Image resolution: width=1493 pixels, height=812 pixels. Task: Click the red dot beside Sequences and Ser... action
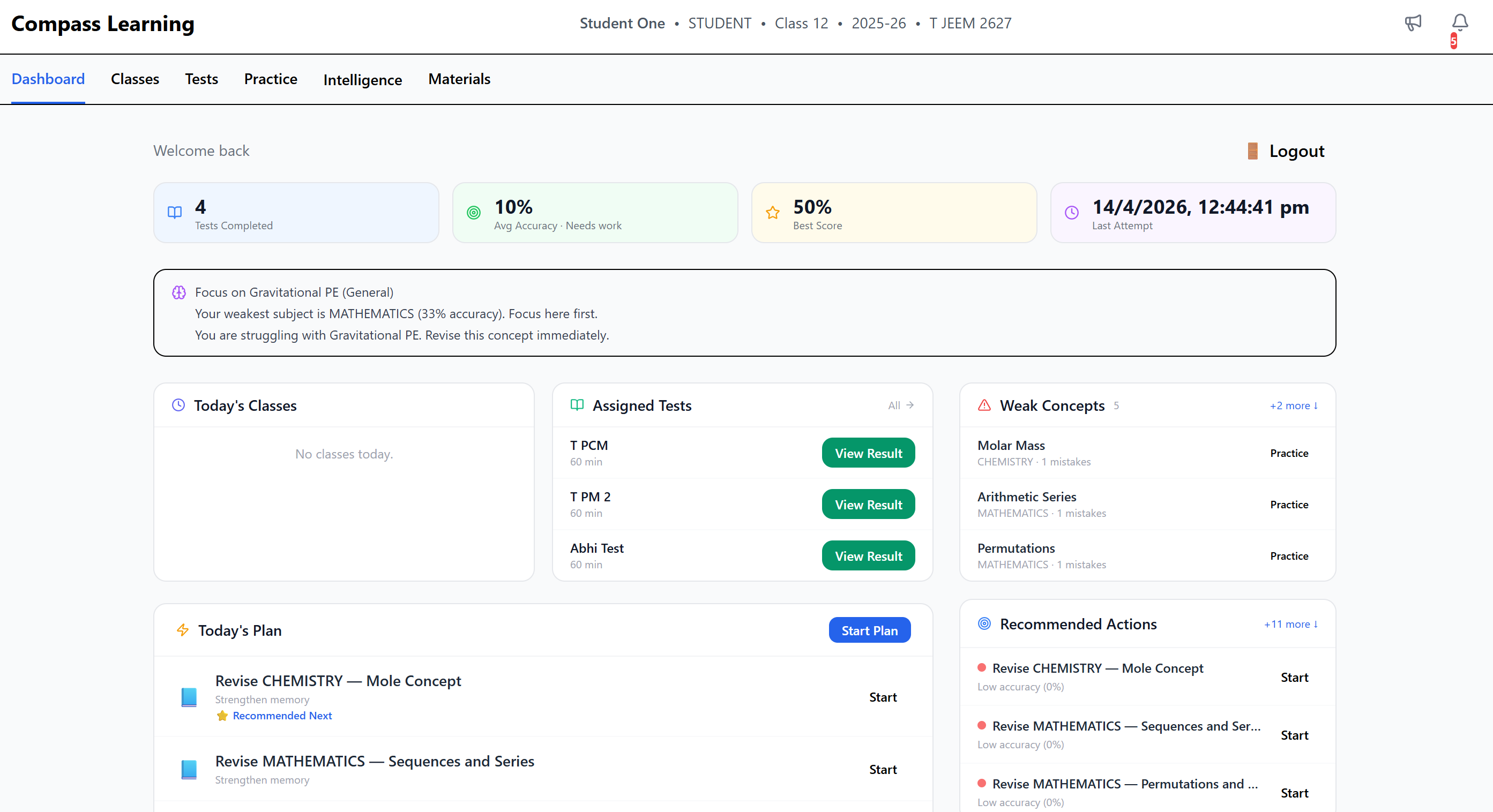point(982,726)
